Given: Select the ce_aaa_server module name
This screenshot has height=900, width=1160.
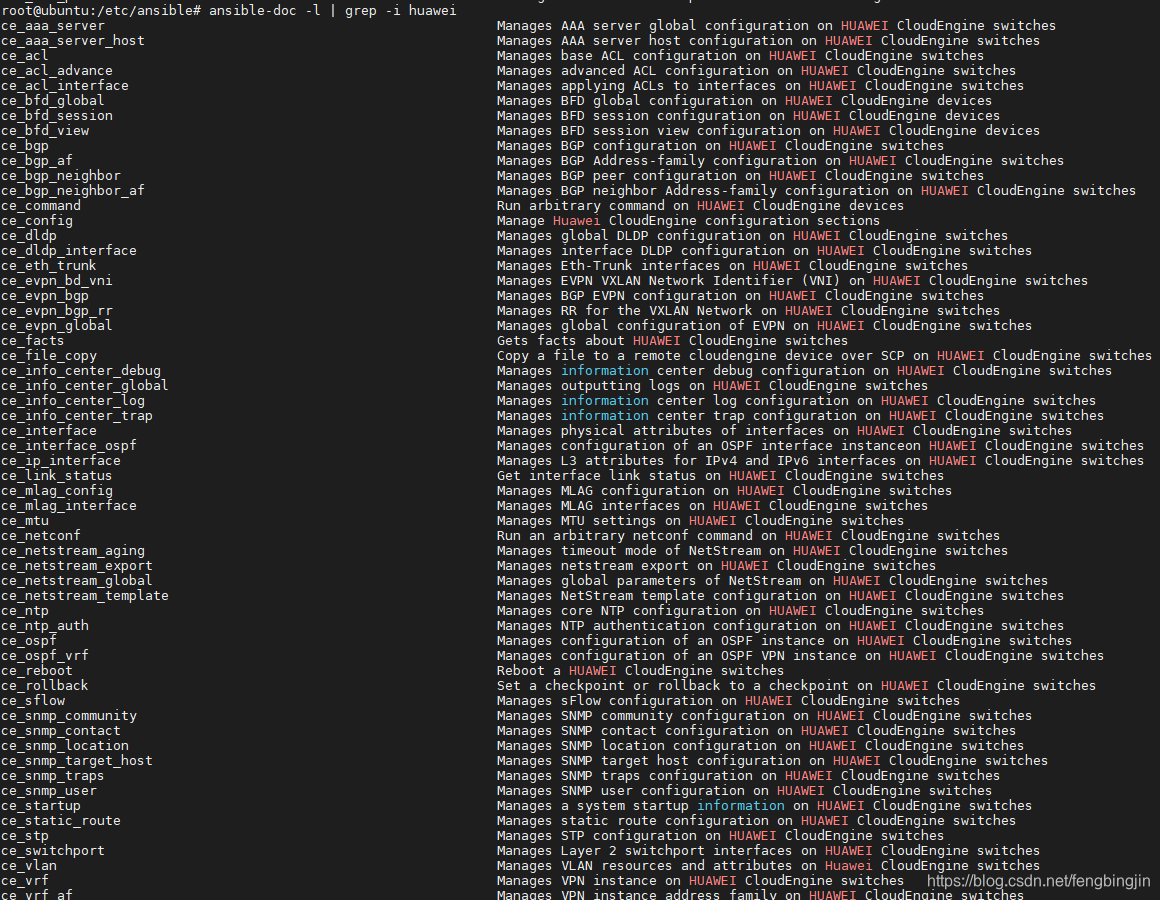Looking at the screenshot, I should pos(53,26).
